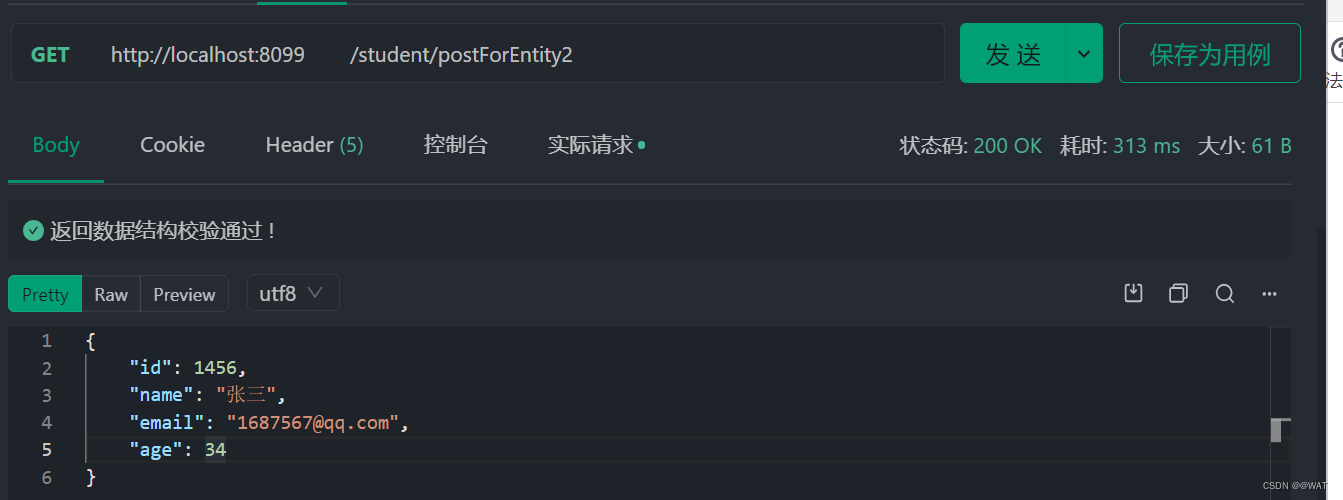Open the more options ellipsis menu
The image size is (1343, 500).
(x=1270, y=293)
